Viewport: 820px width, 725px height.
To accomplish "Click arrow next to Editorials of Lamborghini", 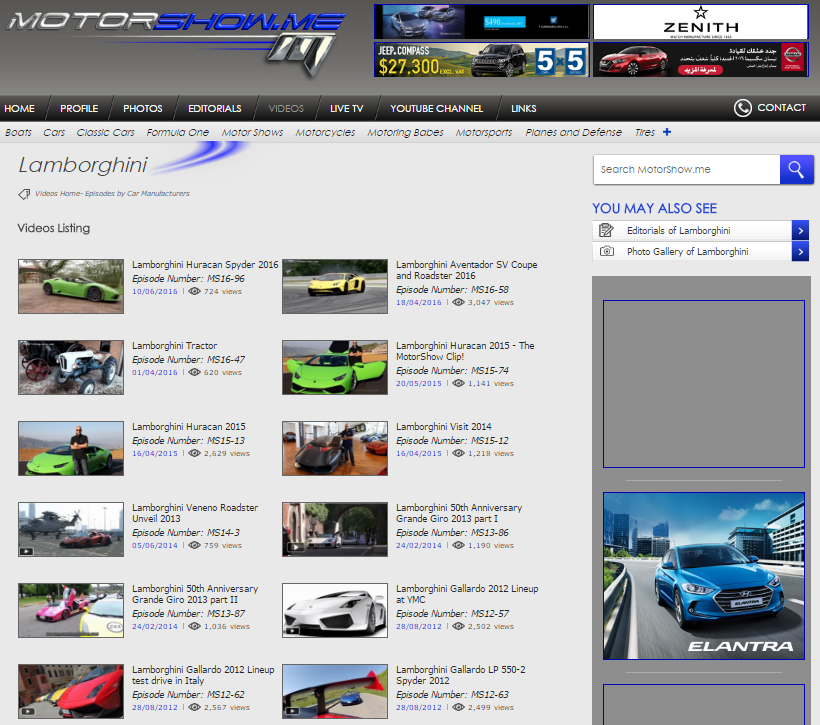I will (x=800, y=230).
